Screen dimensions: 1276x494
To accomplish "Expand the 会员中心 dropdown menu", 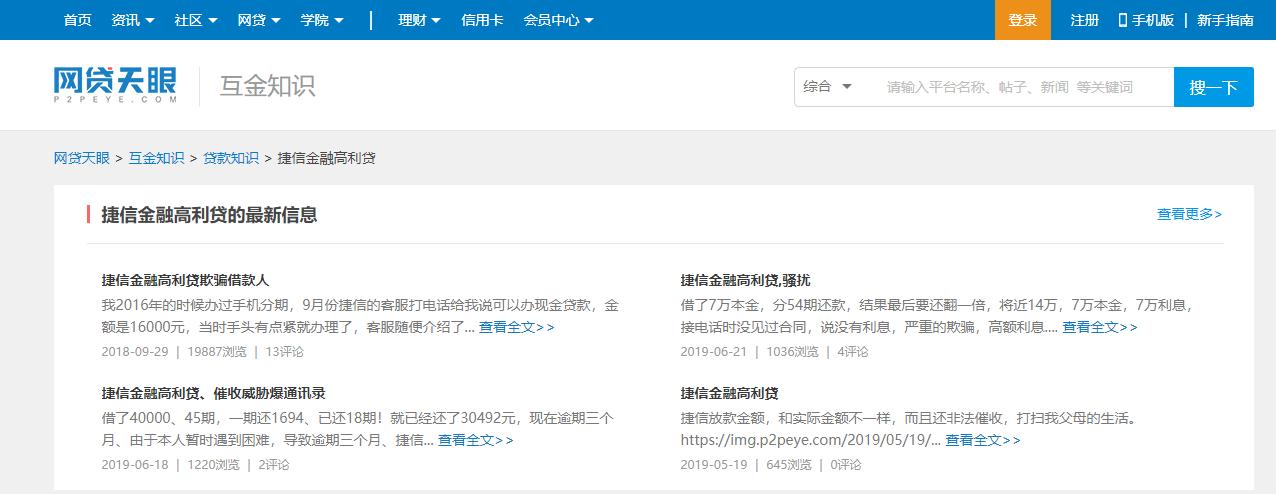I will 558,20.
